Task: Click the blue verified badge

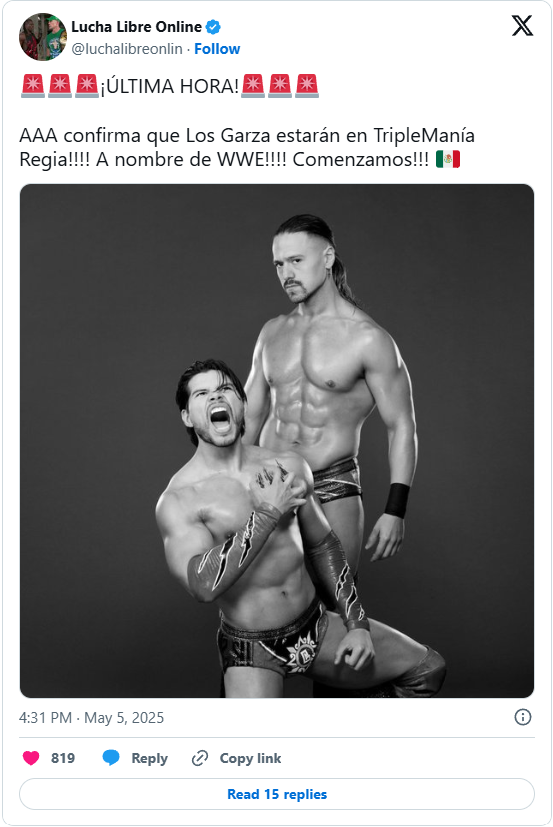Action: (213, 26)
